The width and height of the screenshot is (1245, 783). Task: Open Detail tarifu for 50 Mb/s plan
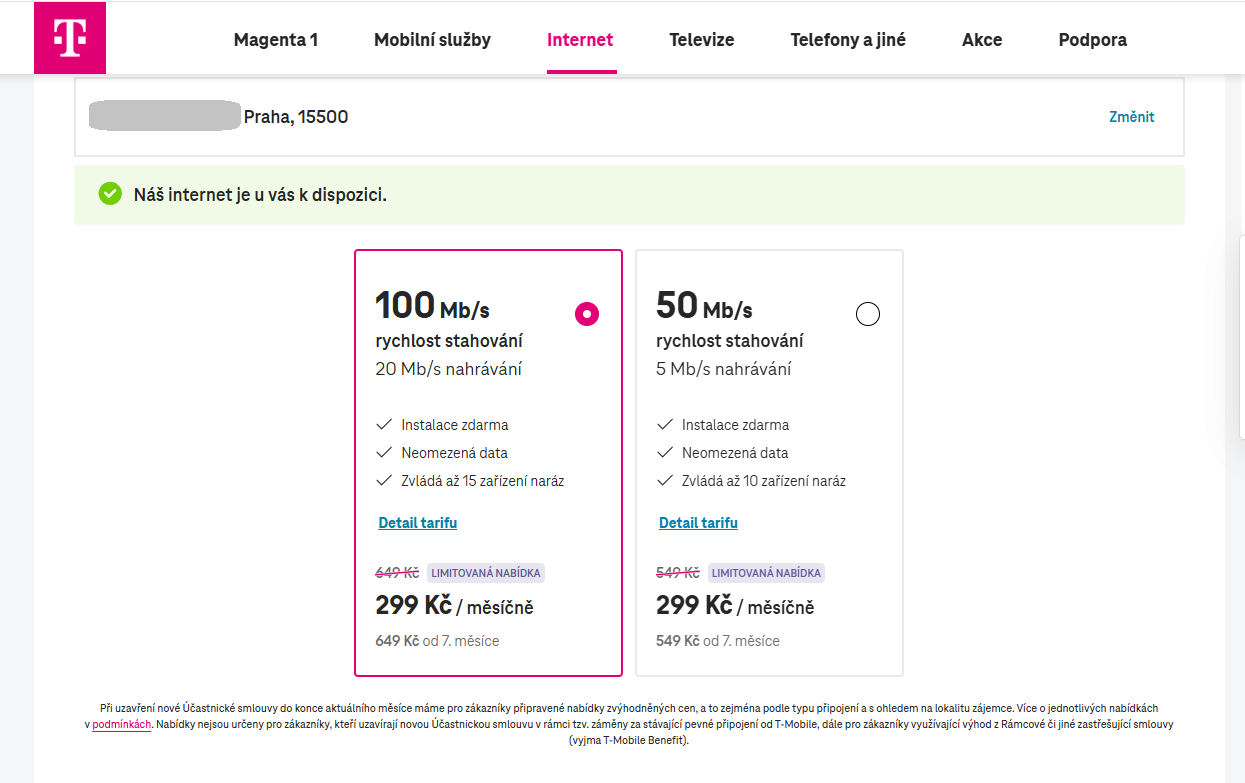click(x=698, y=523)
